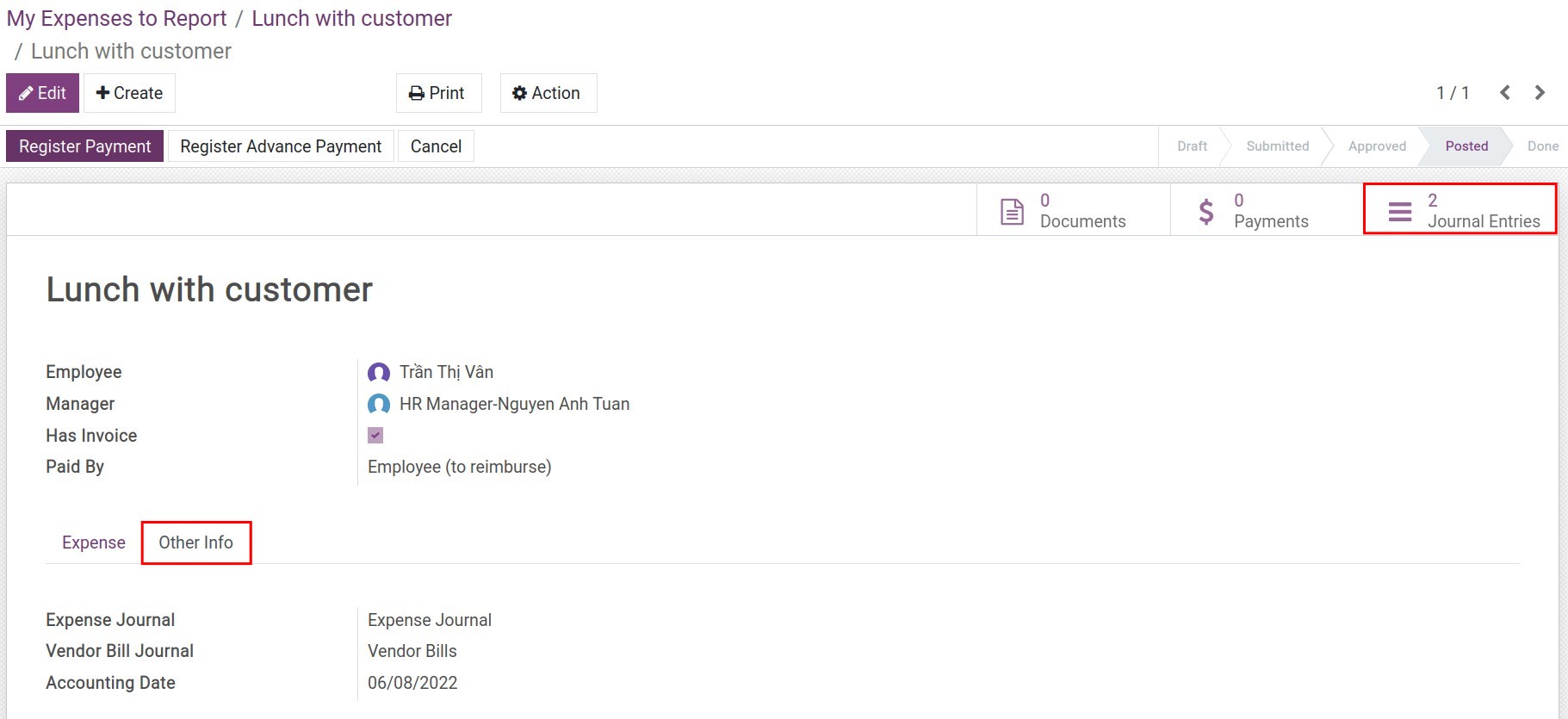Click the Payments dollar sign icon
Viewport: 1568px width, 719px height.
click(1206, 211)
